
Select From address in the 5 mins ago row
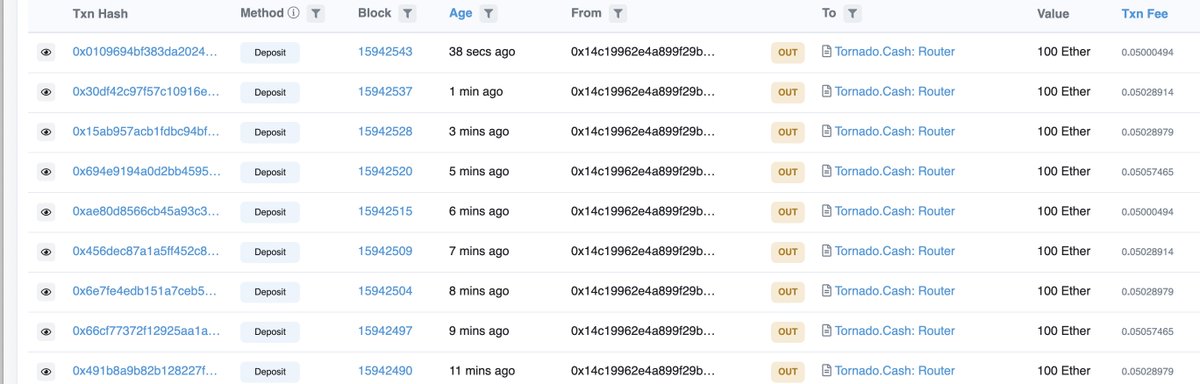point(643,172)
